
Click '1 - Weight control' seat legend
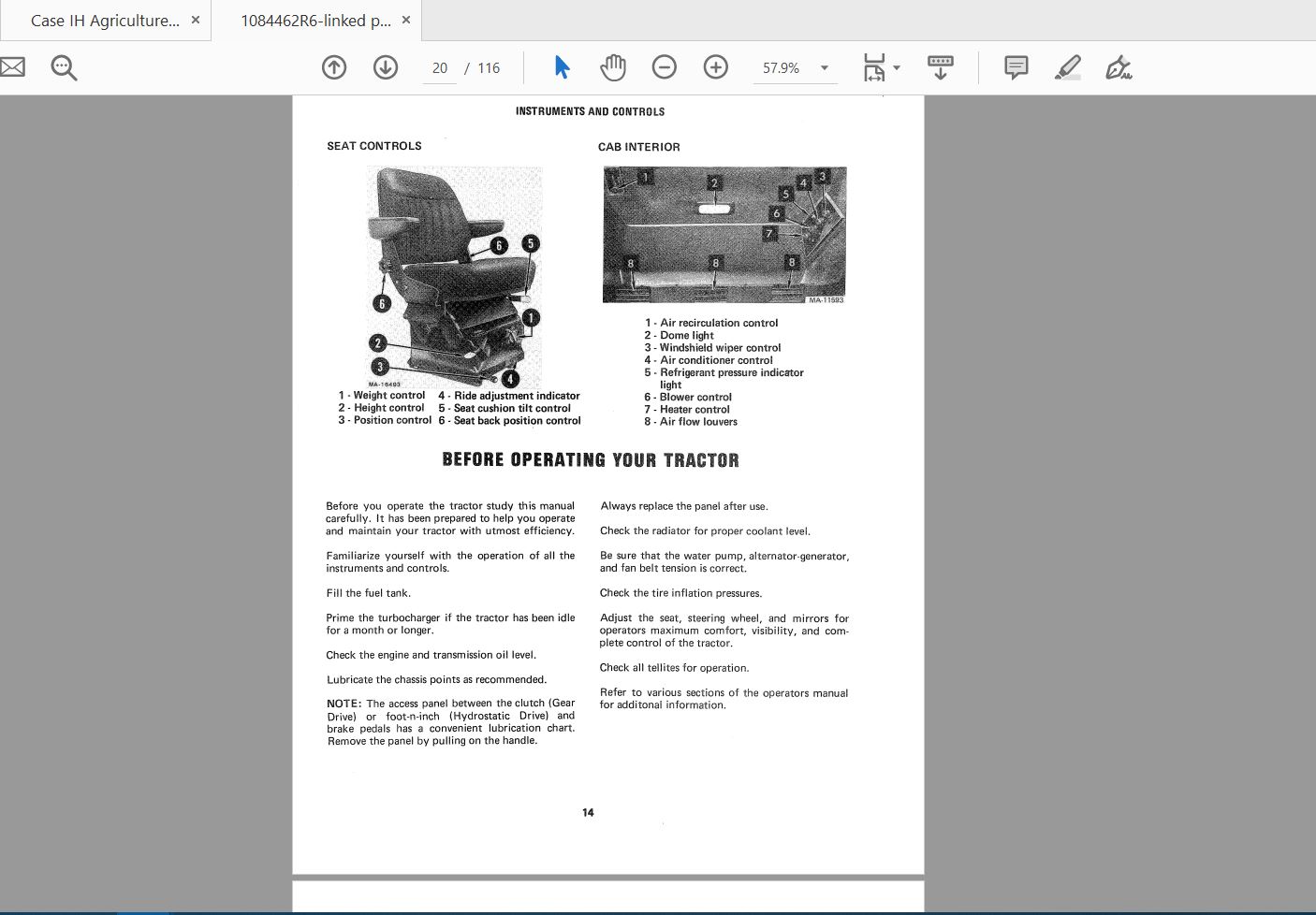[x=382, y=396]
